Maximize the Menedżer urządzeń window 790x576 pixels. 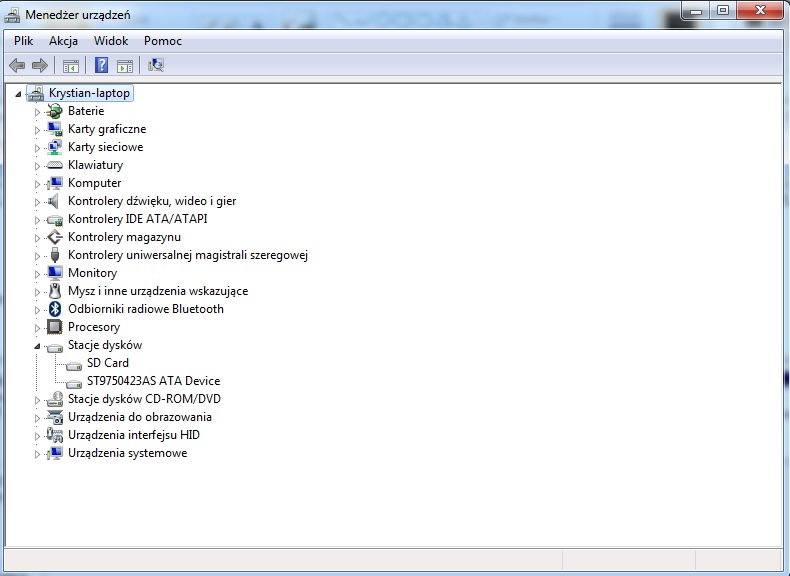tap(722, 11)
